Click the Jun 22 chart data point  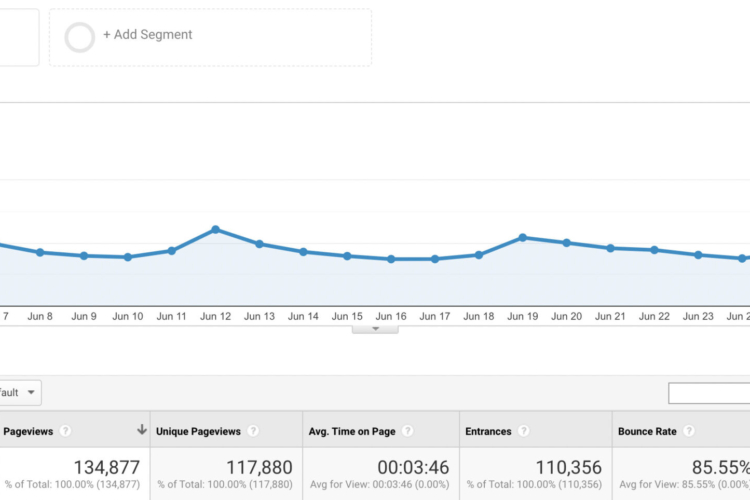click(654, 250)
